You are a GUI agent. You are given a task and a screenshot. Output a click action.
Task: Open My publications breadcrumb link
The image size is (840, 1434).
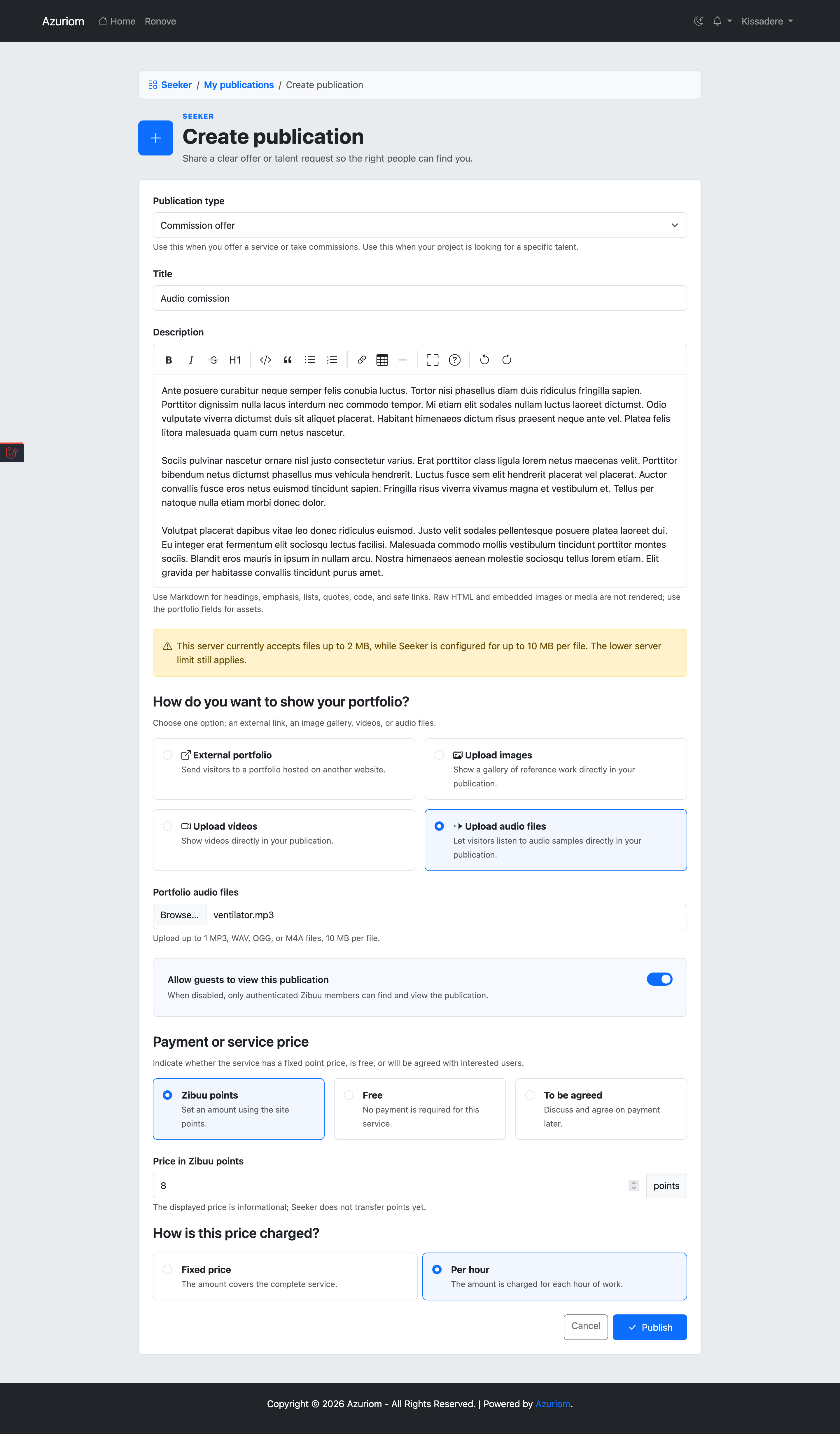[x=239, y=85]
